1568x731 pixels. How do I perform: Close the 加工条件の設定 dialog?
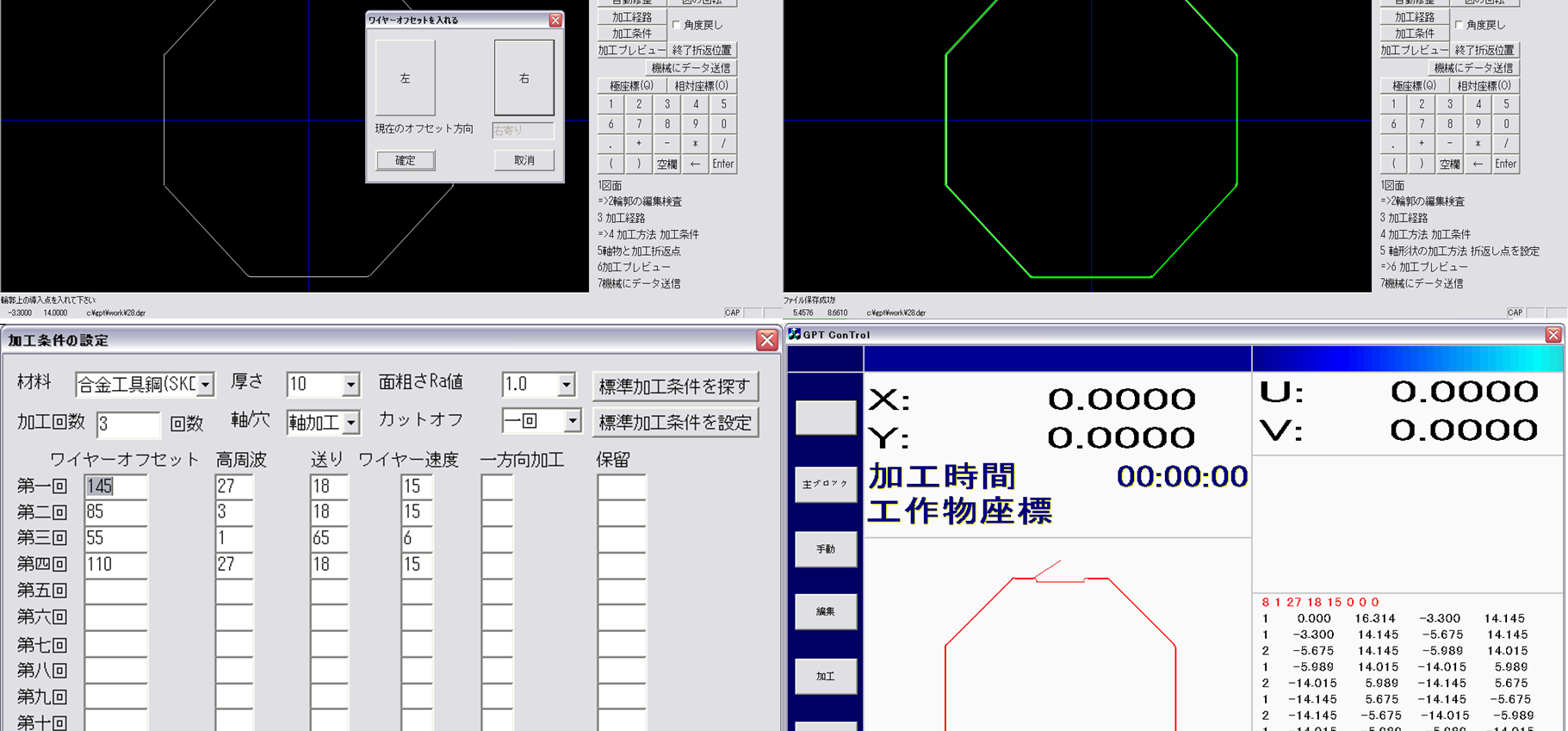coord(767,340)
